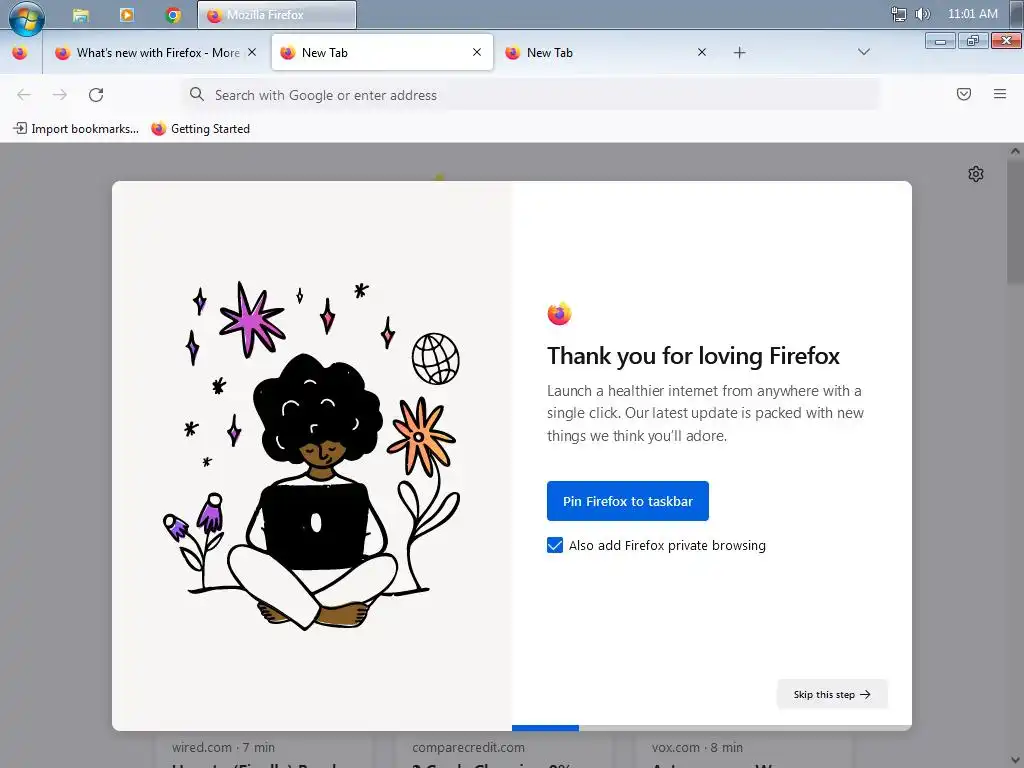Uncheck Also add Firefox private browsing

pos(554,545)
